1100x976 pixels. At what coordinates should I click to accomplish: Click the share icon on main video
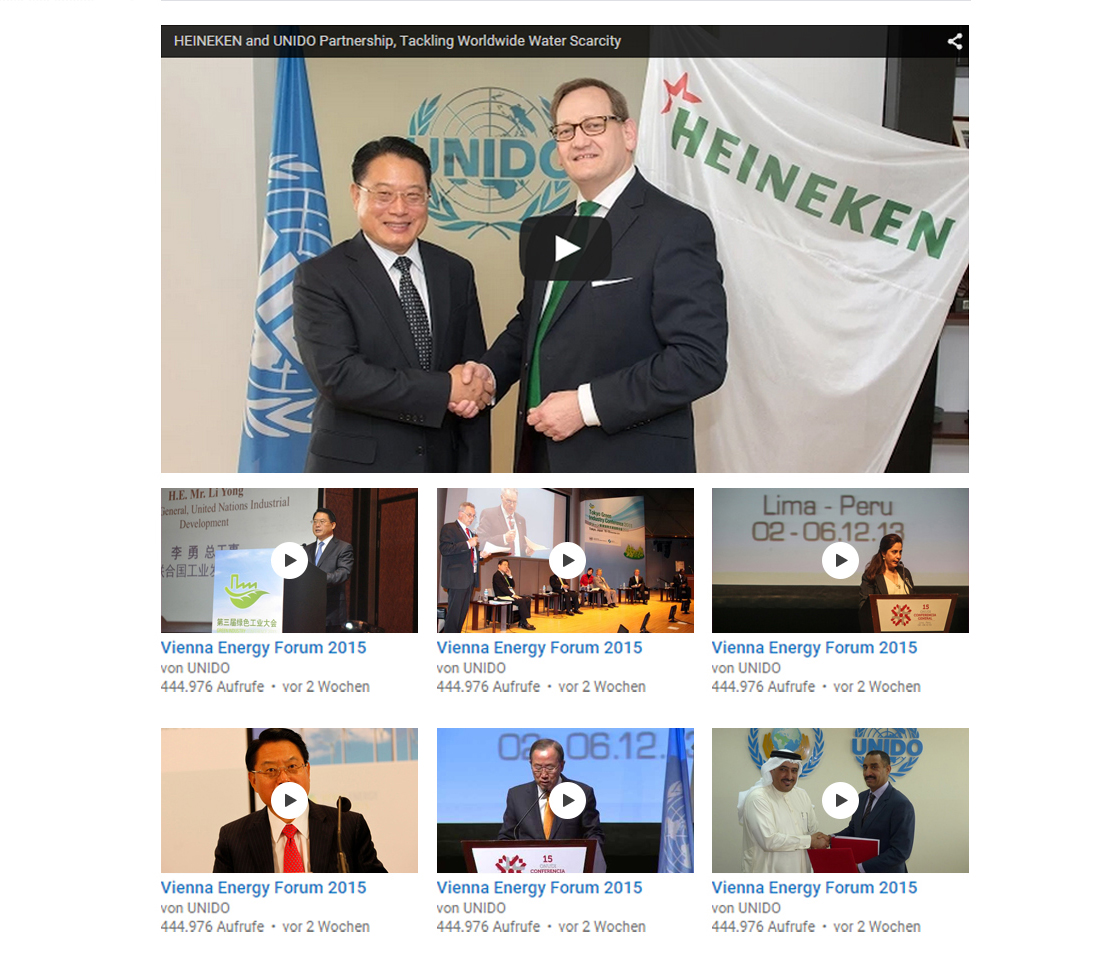coord(954,41)
